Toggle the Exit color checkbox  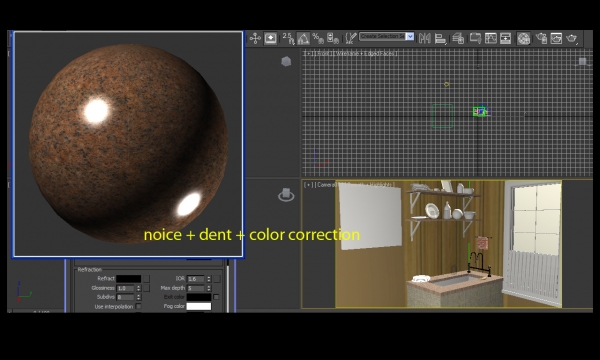(x=216, y=297)
